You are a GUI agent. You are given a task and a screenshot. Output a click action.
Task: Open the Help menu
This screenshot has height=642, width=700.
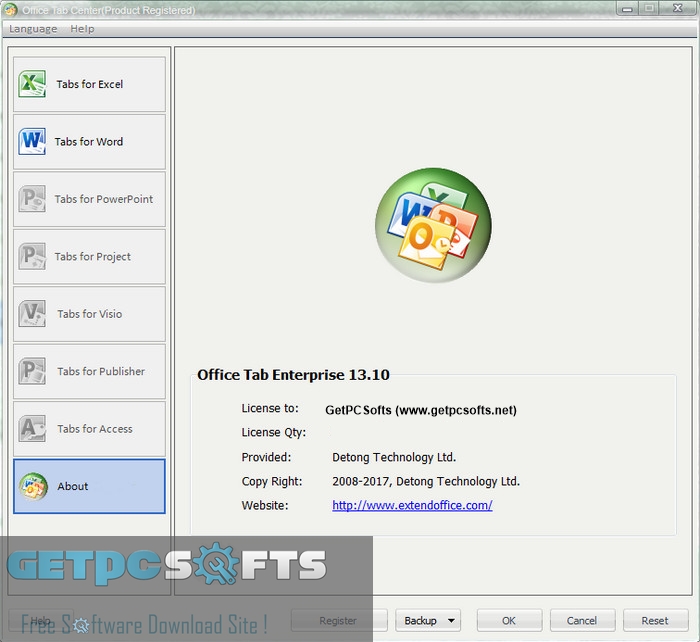[82, 29]
